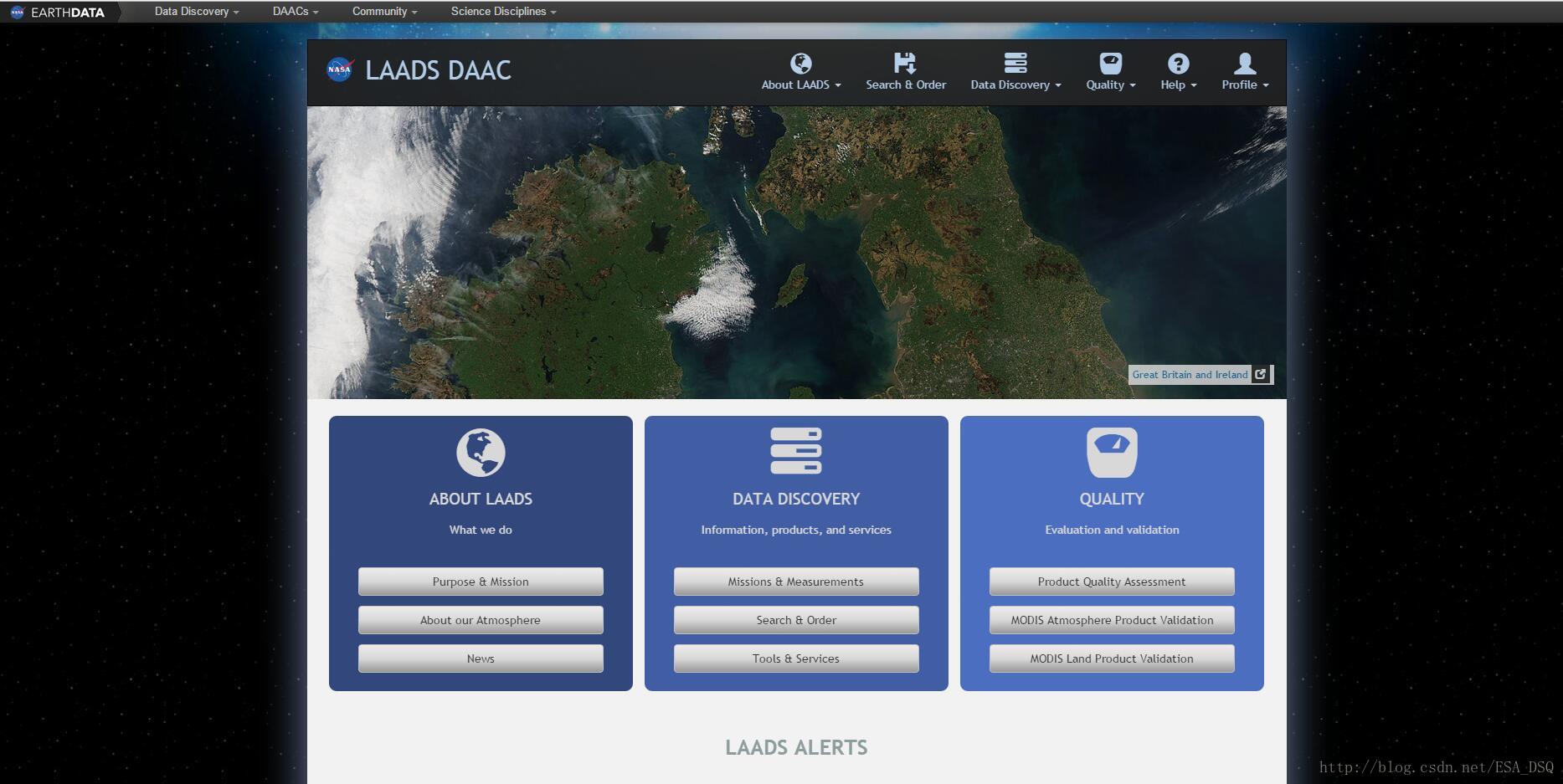This screenshot has height=784, width=1563.
Task: Click the satellite image of Britain and Ireland
Action: point(796,252)
